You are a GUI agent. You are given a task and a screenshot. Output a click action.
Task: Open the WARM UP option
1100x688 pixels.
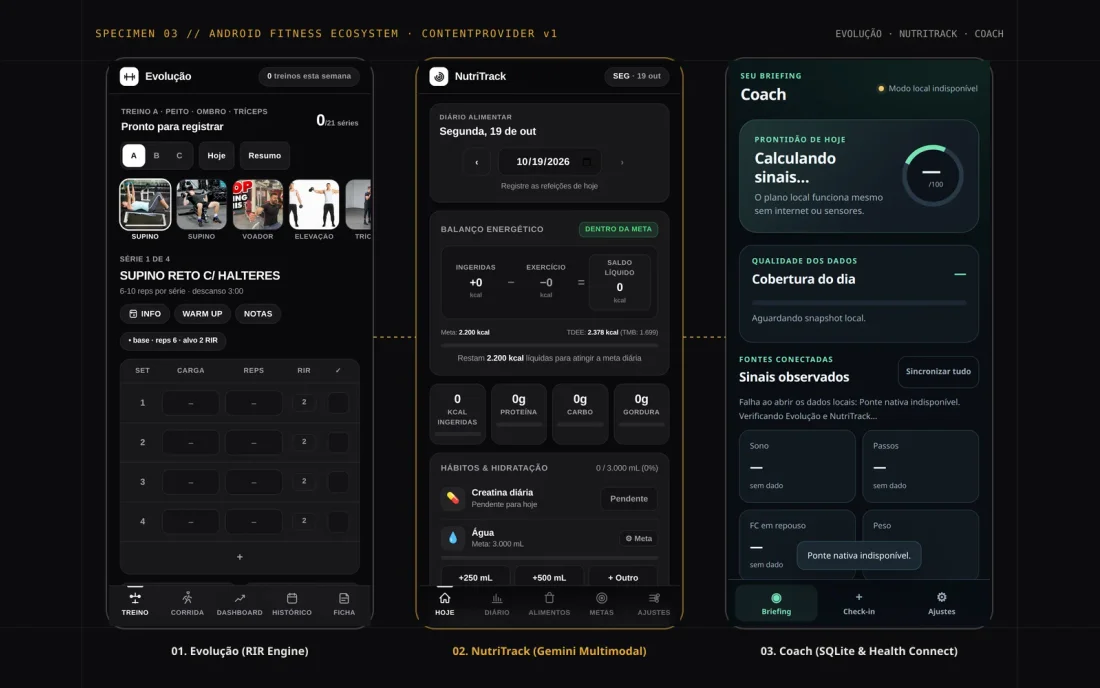(x=202, y=313)
